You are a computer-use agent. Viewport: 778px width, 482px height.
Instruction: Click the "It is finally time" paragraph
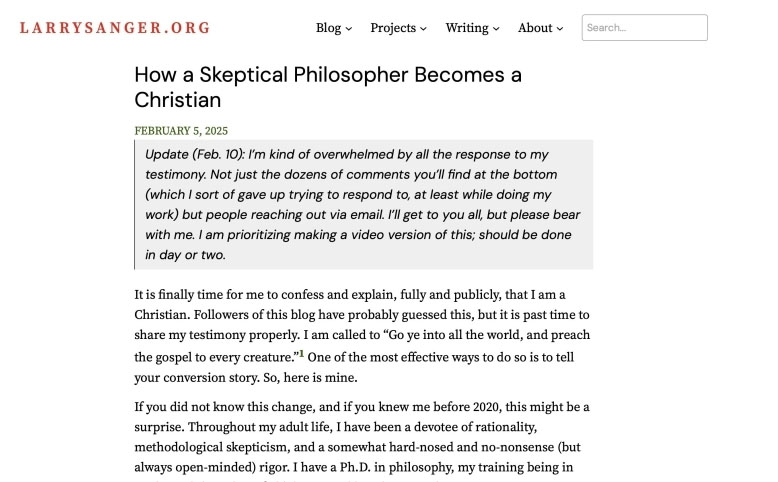[x=362, y=336]
